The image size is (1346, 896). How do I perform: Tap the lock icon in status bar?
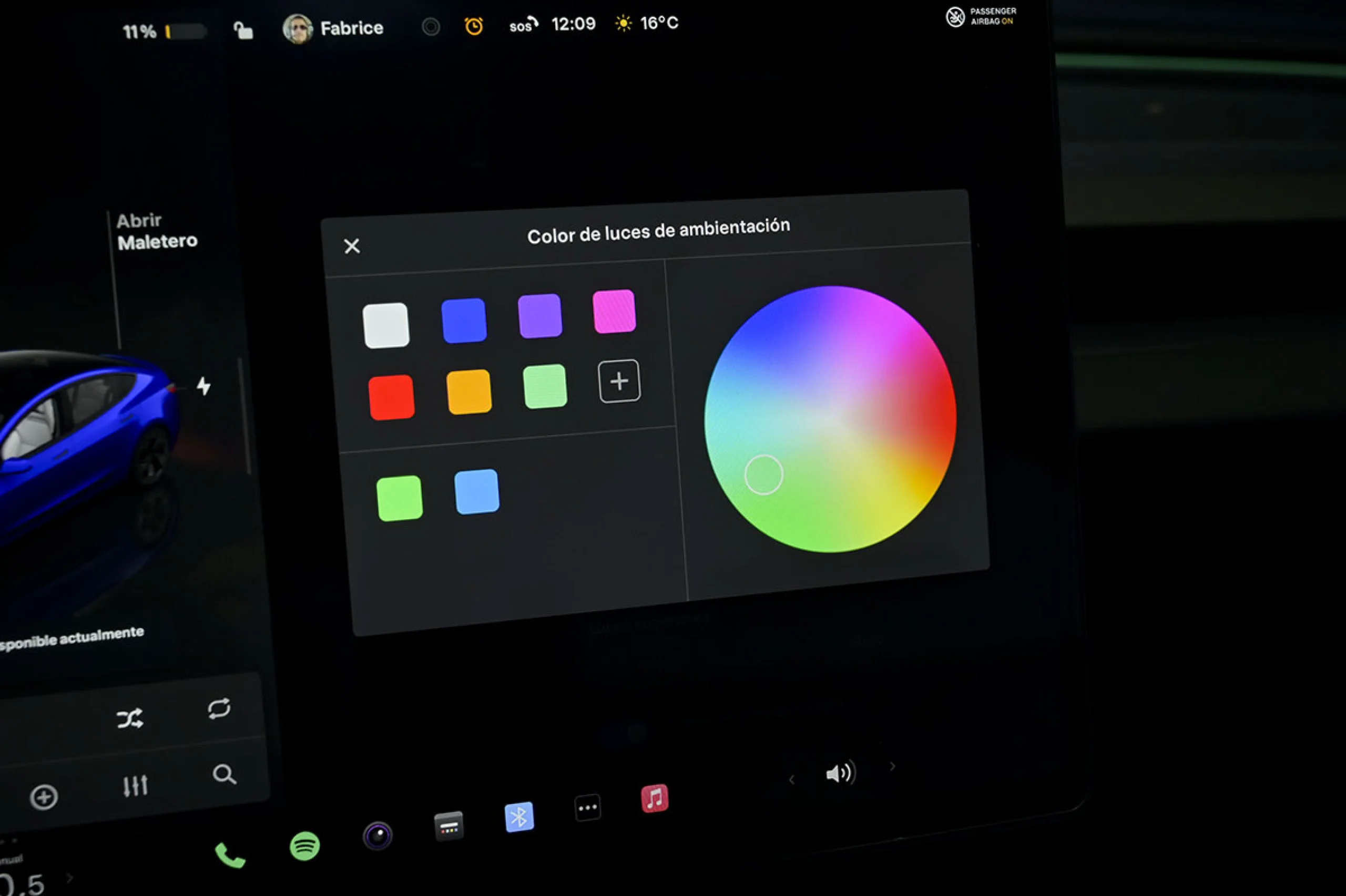pyautogui.click(x=243, y=30)
